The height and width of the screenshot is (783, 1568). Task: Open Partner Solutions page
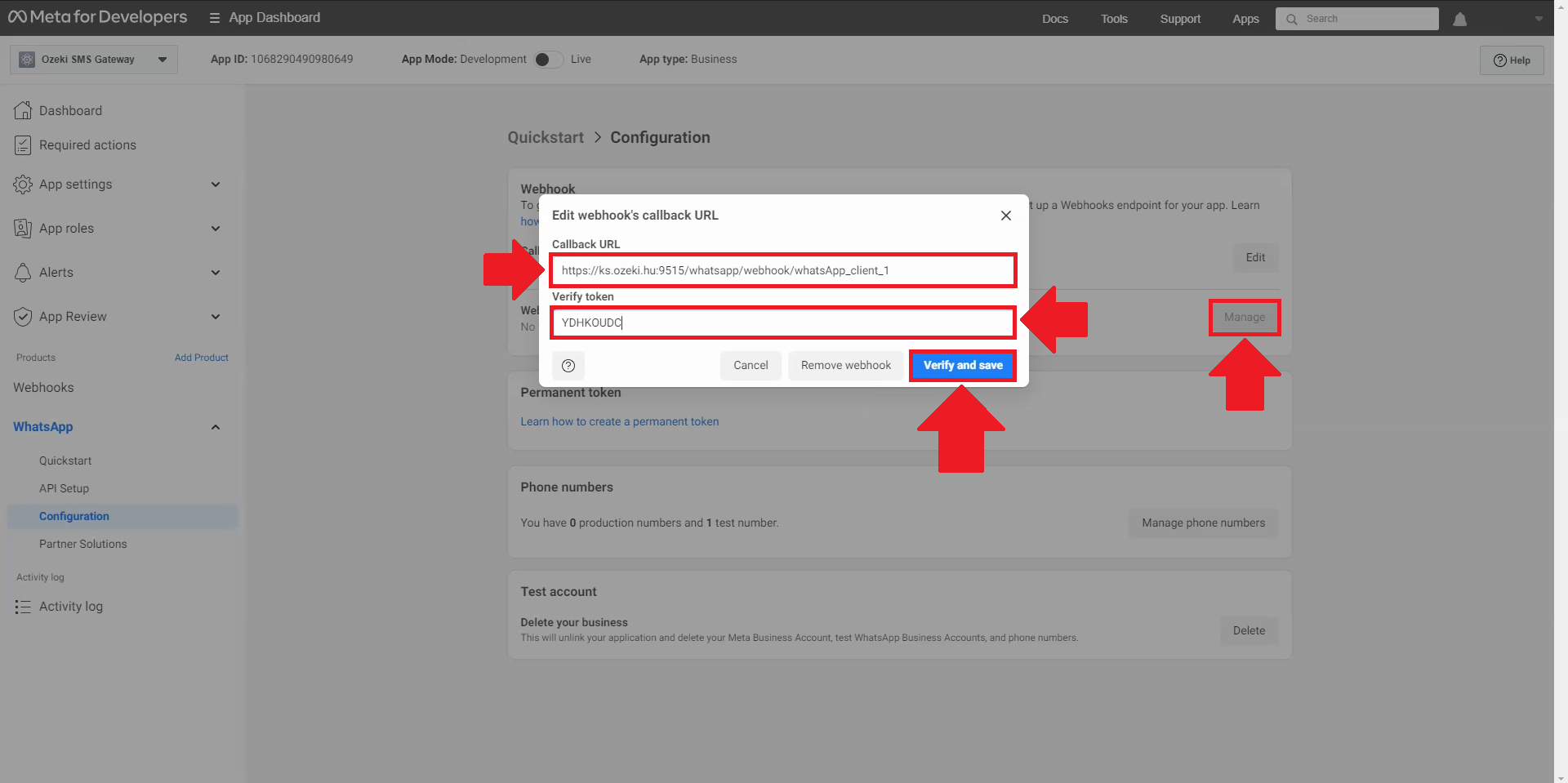pos(83,544)
